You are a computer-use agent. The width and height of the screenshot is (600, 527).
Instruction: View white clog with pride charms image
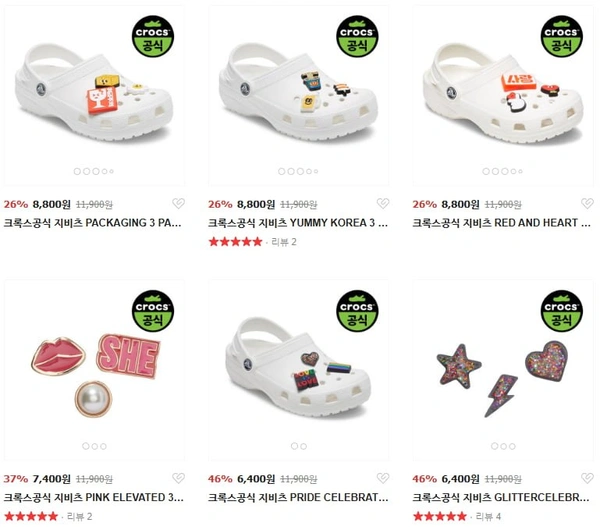click(299, 367)
